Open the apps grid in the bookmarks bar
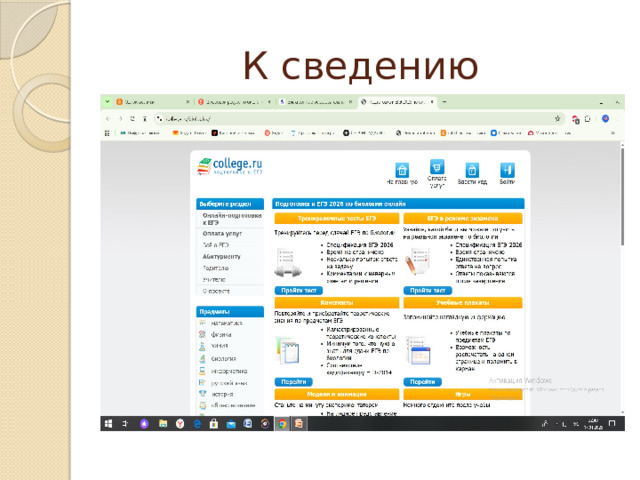 pos(107,133)
